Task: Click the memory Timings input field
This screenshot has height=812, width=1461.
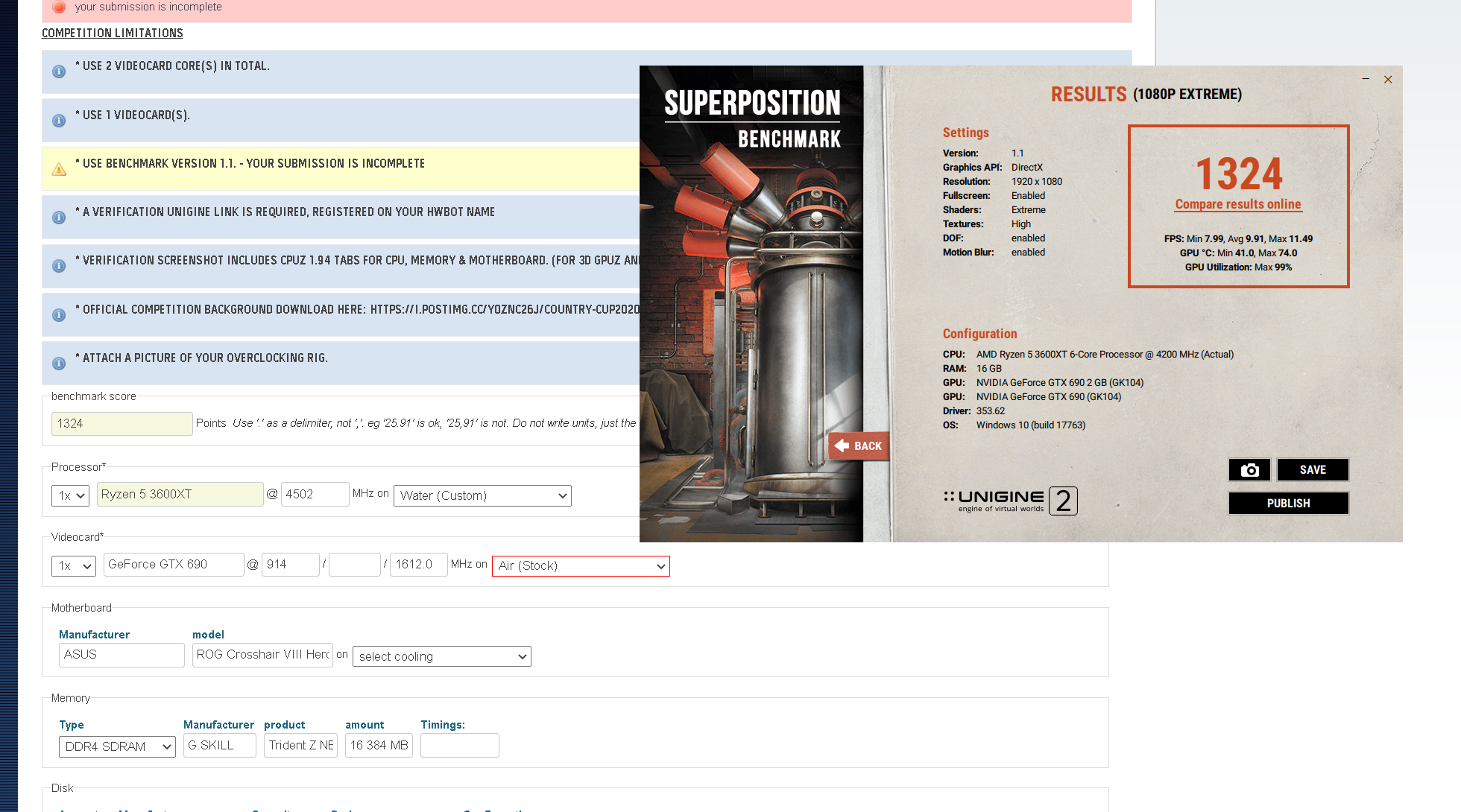Action: coord(459,745)
